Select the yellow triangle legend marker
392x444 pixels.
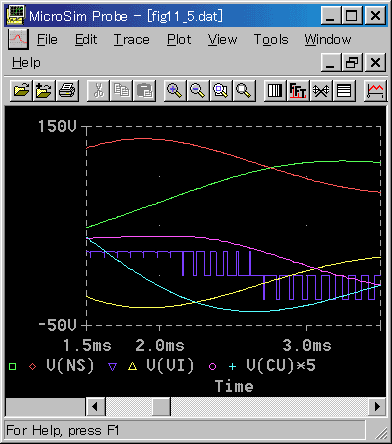pos(133,366)
